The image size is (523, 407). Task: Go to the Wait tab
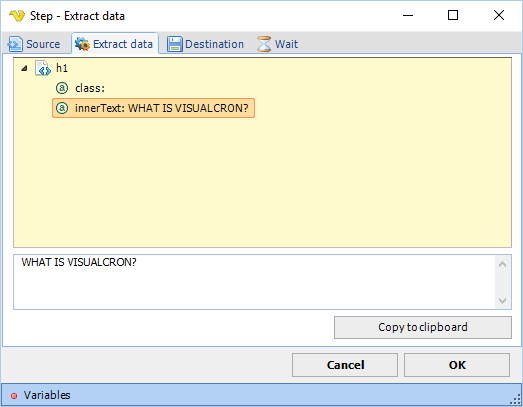[x=278, y=44]
